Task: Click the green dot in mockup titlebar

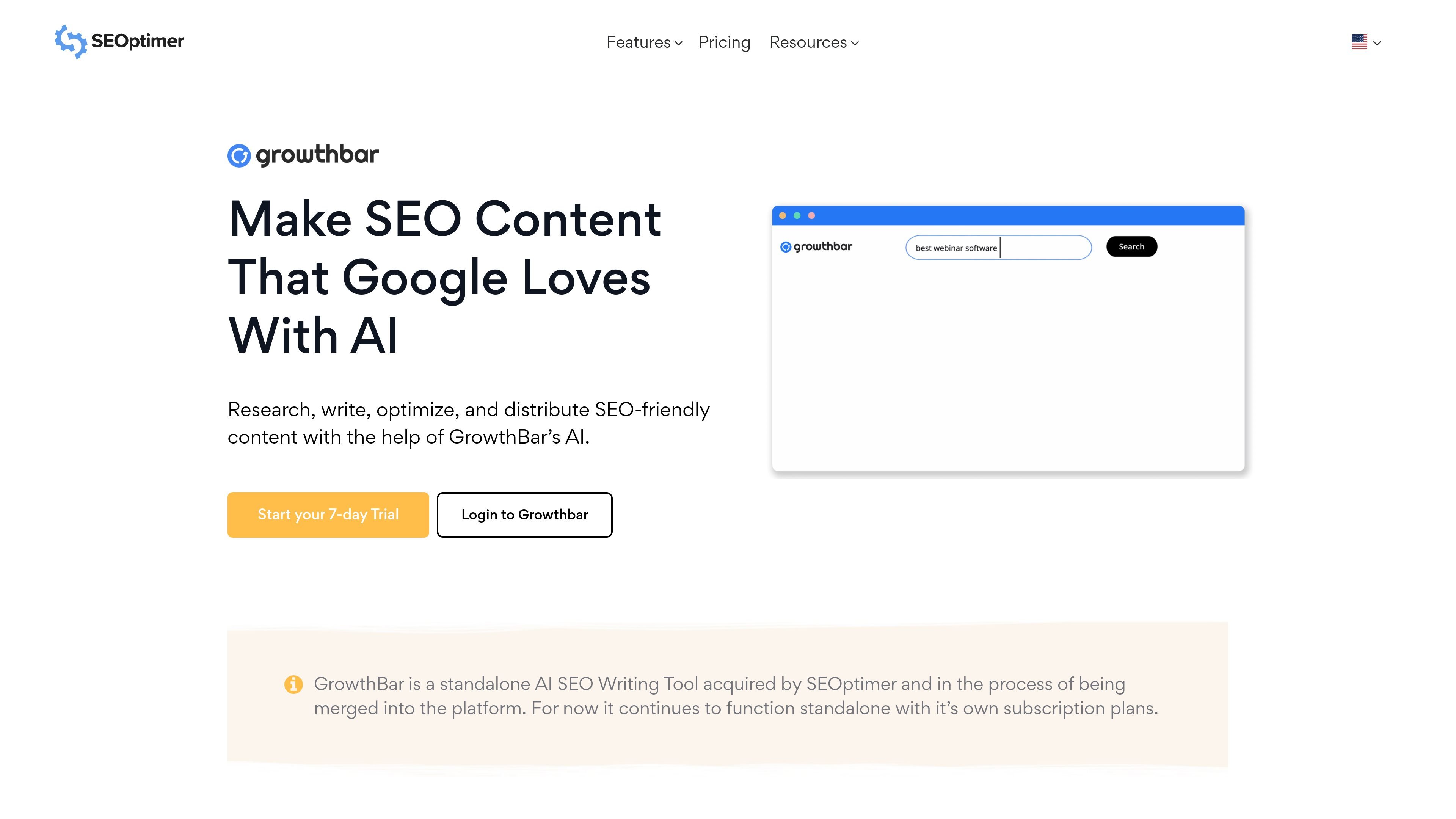Action: click(x=797, y=215)
